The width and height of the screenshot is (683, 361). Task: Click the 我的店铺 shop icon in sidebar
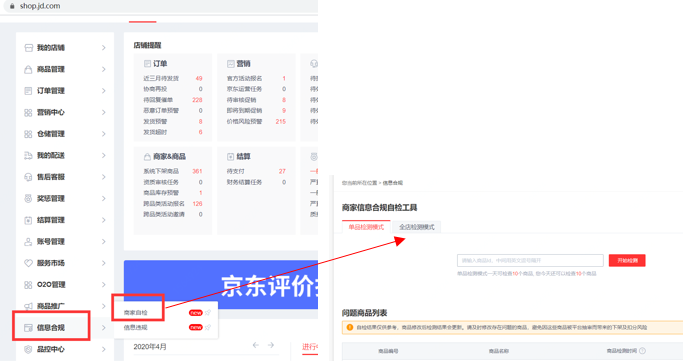pyautogui.click(x=28, y=48)
